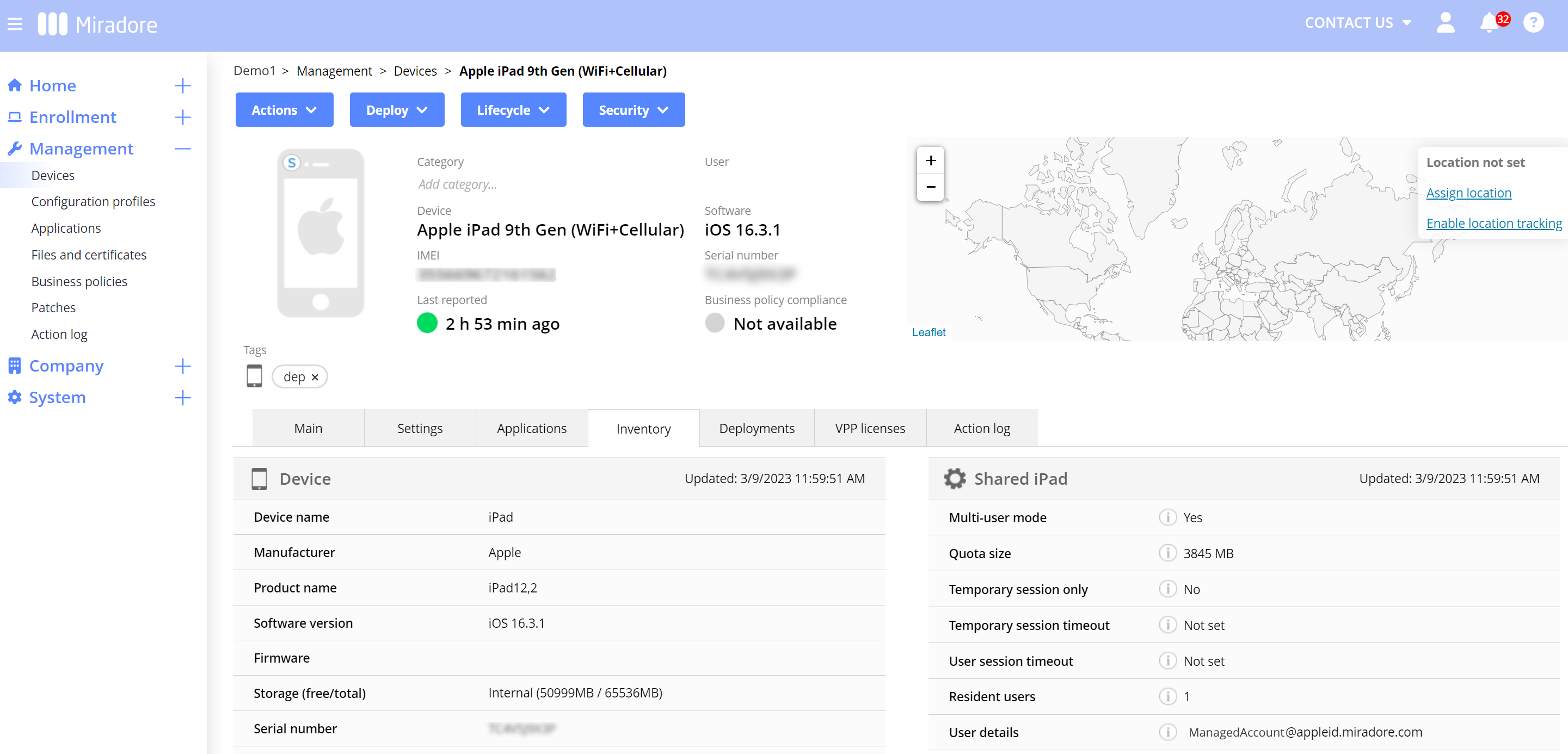This screenshot has width=1568, height=754.
Task: Click the Home sidebar icon
Action: pyautogui.click(x=15, y=84)
